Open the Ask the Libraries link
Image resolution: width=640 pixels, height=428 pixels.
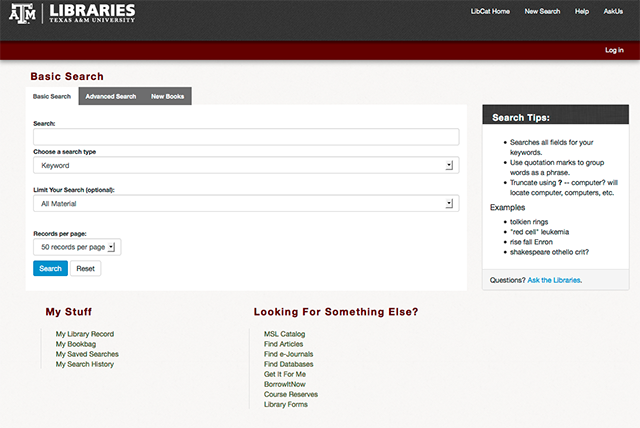tap(554, 280)
